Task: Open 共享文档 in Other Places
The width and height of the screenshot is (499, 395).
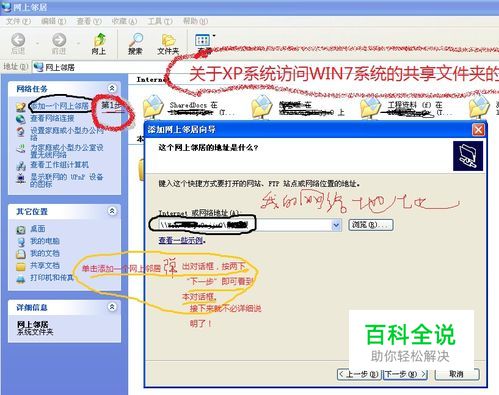Action: pos(45,266)
